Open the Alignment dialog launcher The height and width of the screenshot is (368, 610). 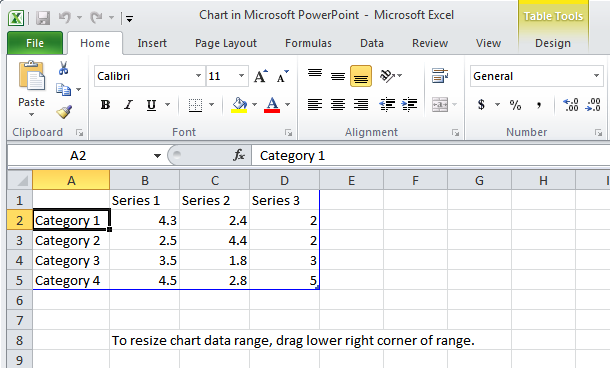coord(455,133)
